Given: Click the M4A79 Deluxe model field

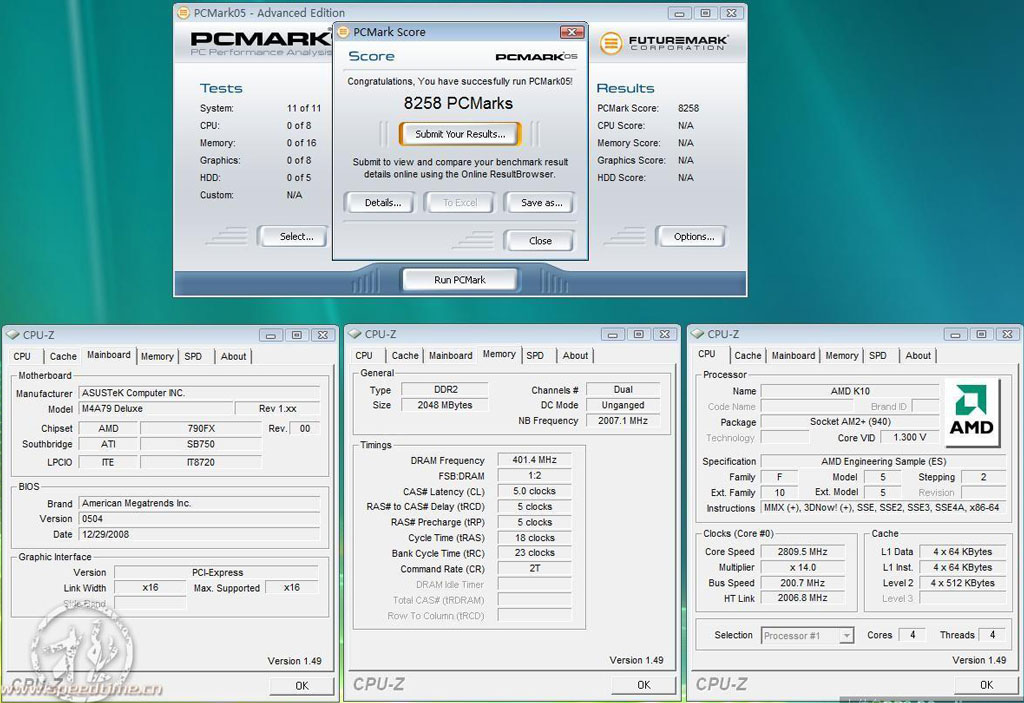Looking at the screenshot, I should coord(155,408).
